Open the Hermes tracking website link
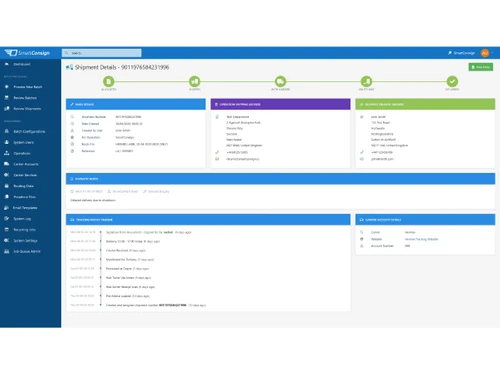This screenshot has width=500, height=375. click(x=421, y=239)
